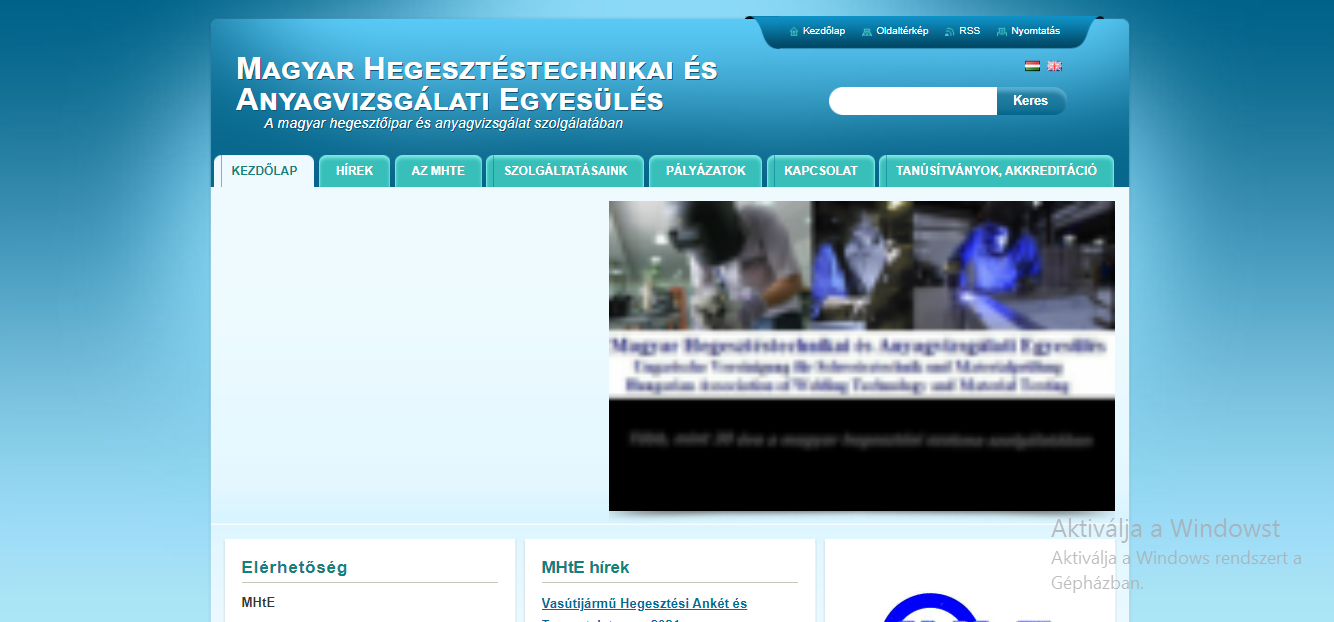Click the MHtE hírek heading
Screen dimensions: 1334x622
pos(586,568)
